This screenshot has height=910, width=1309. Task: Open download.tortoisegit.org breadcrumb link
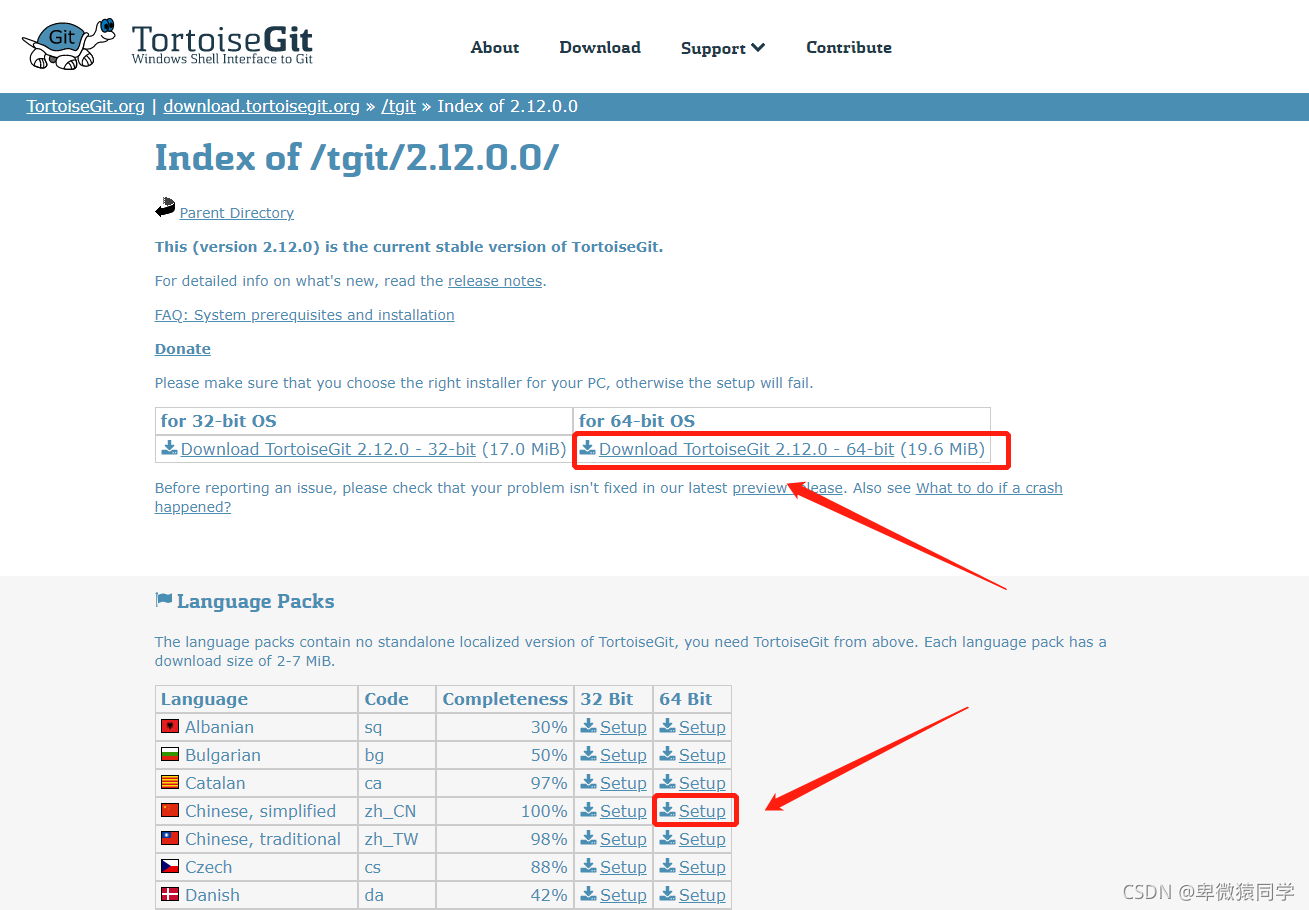click(x=262, y=106)
